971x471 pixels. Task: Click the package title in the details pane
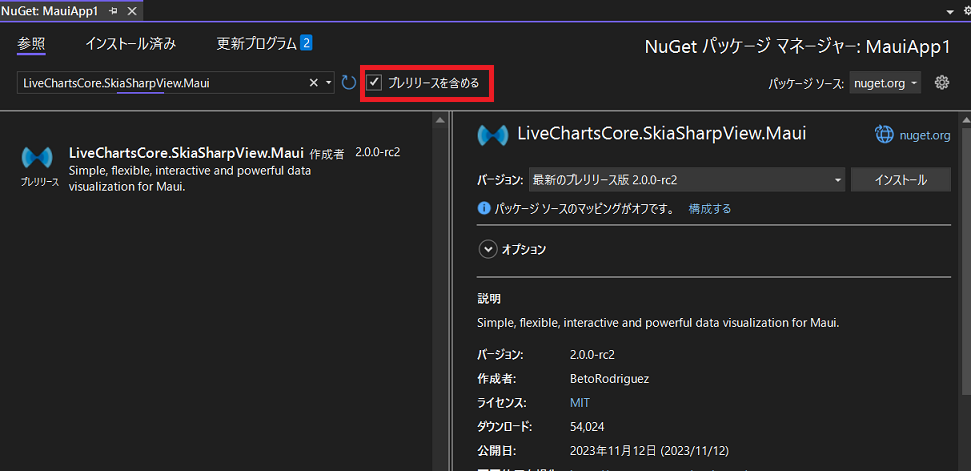pos(661,134)
